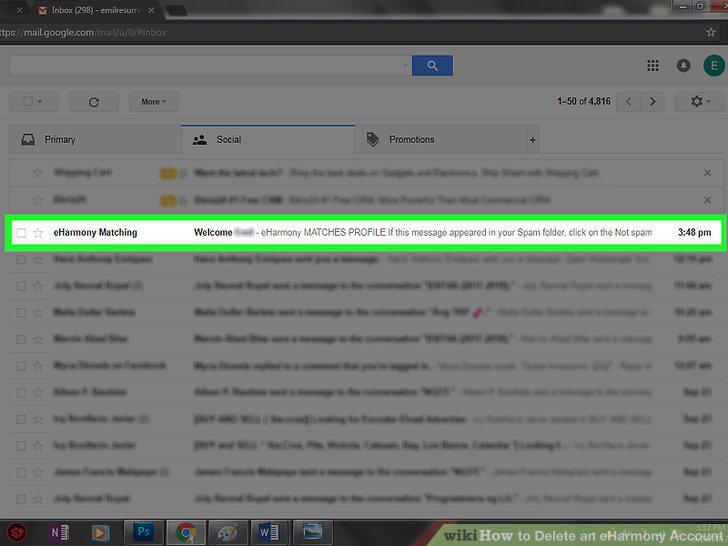This screenshot has width=728, height=546.
Task: Go to older messages with right arrow
Action: tap(652, 101)
